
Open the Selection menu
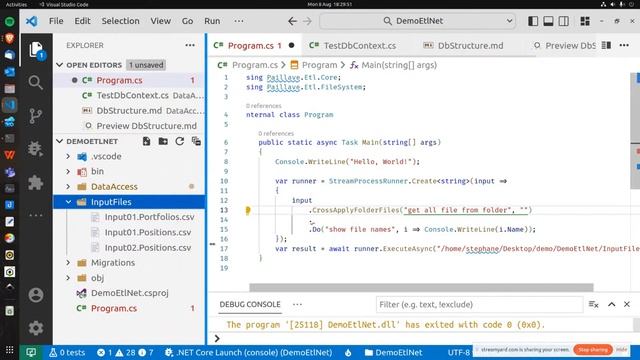tap(120, 21)
